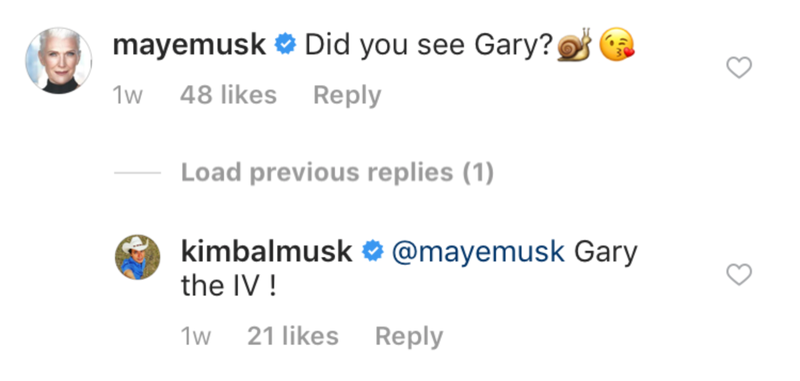Like kimbalmusk's reply with the heart icon

[x=739, y=274]
